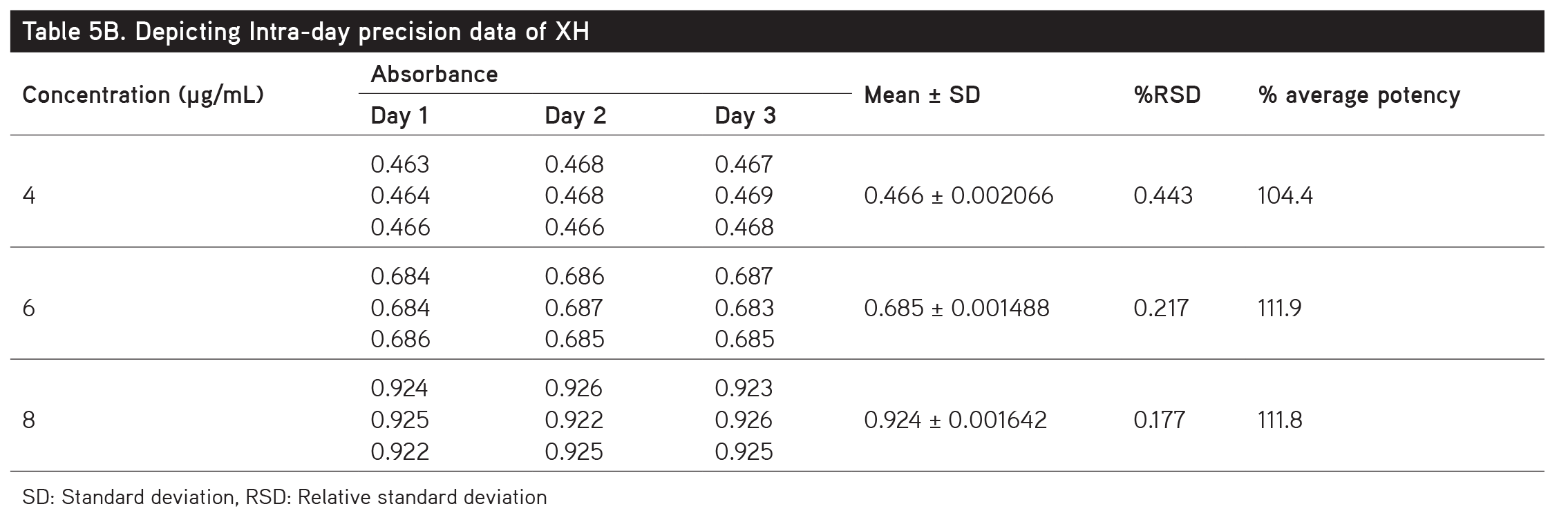Click the 111.9 average potency value
The height and width of the screenshot is (513, 1568).
point(1279,308)
